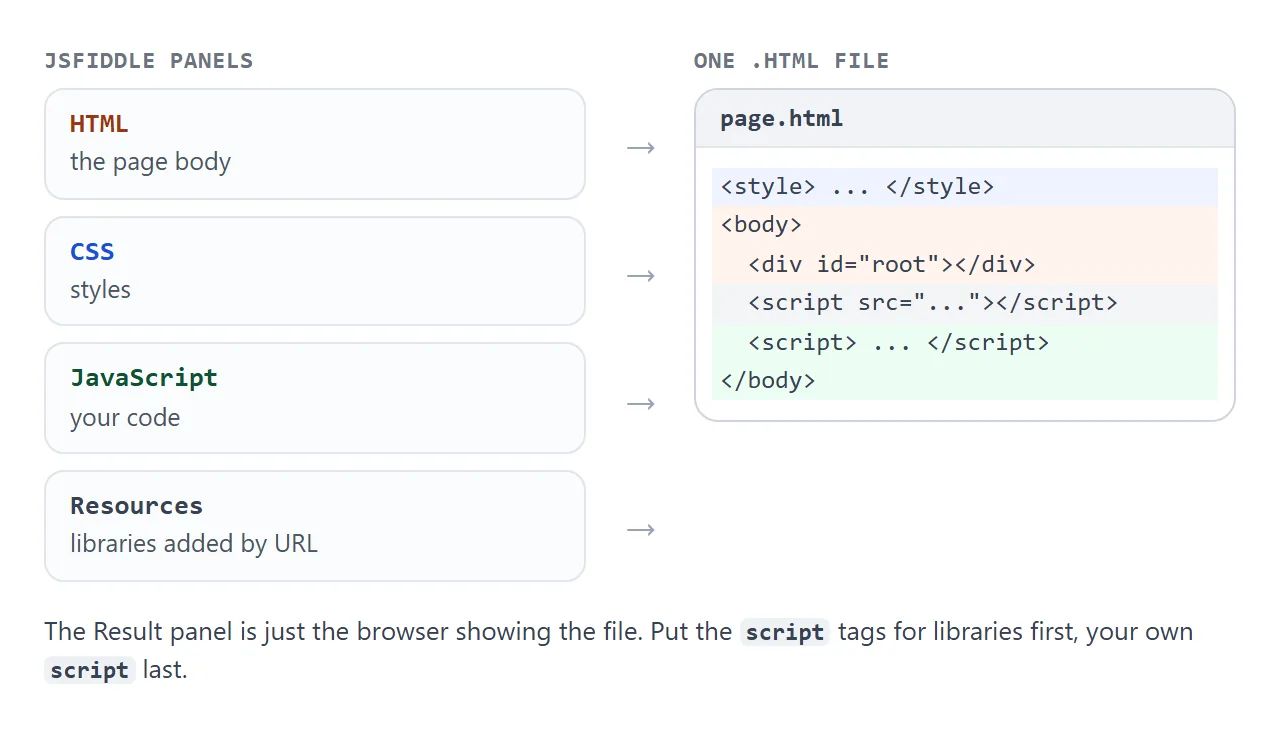Viewport: 1280px width, 740px height.
Task: Click the JavaScript panel card
Action: [x=315, y=398]
